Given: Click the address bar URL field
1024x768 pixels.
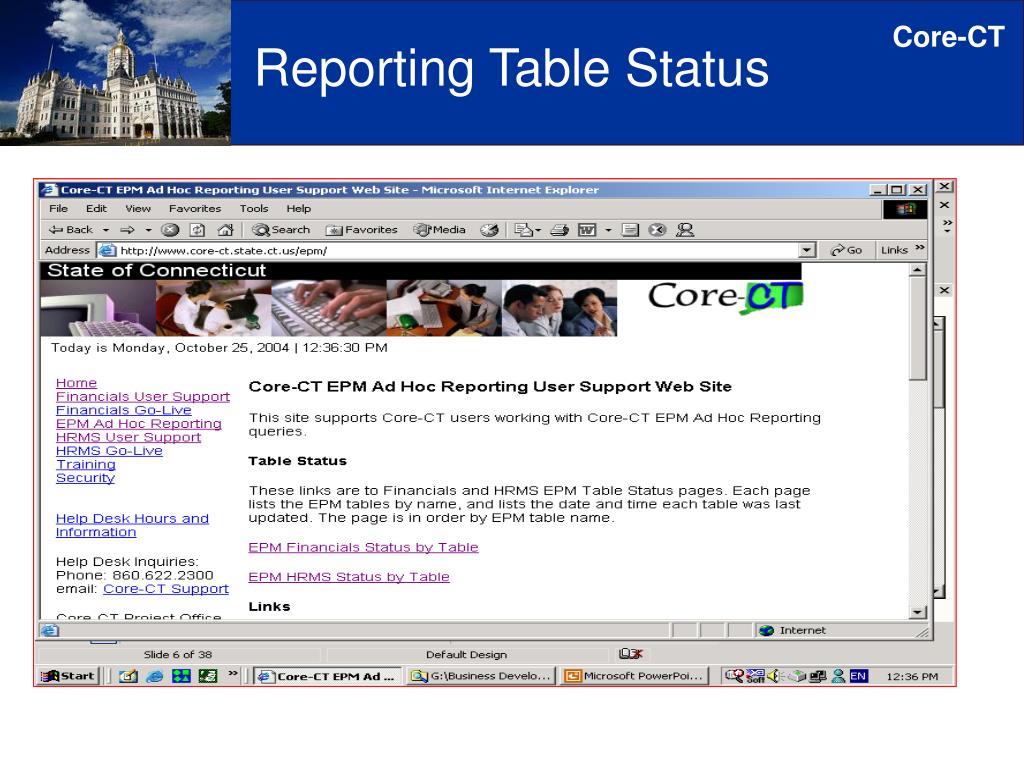Looking at the screenshot, I should click(457, 251).
